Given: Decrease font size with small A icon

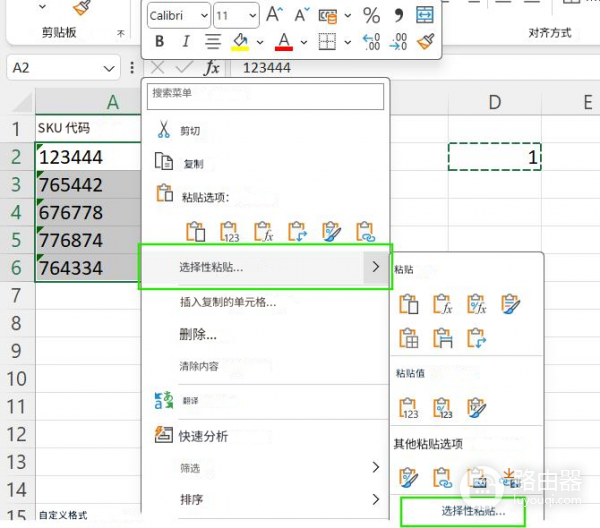Looking at the screenshot, I should tap(302, 15).
